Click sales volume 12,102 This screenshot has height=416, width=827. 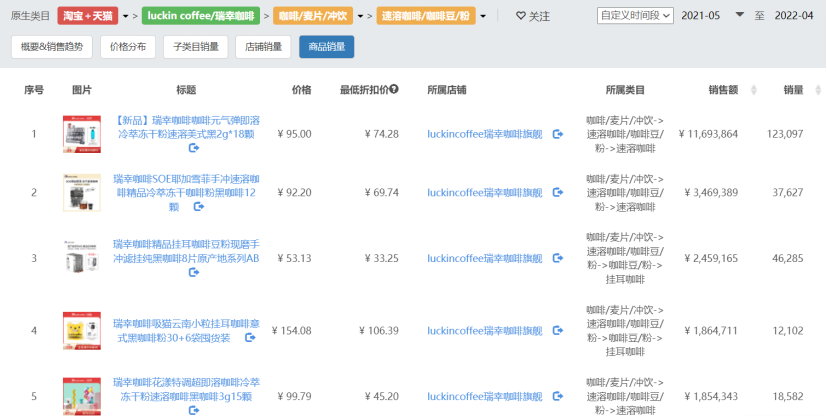point(788,331)
